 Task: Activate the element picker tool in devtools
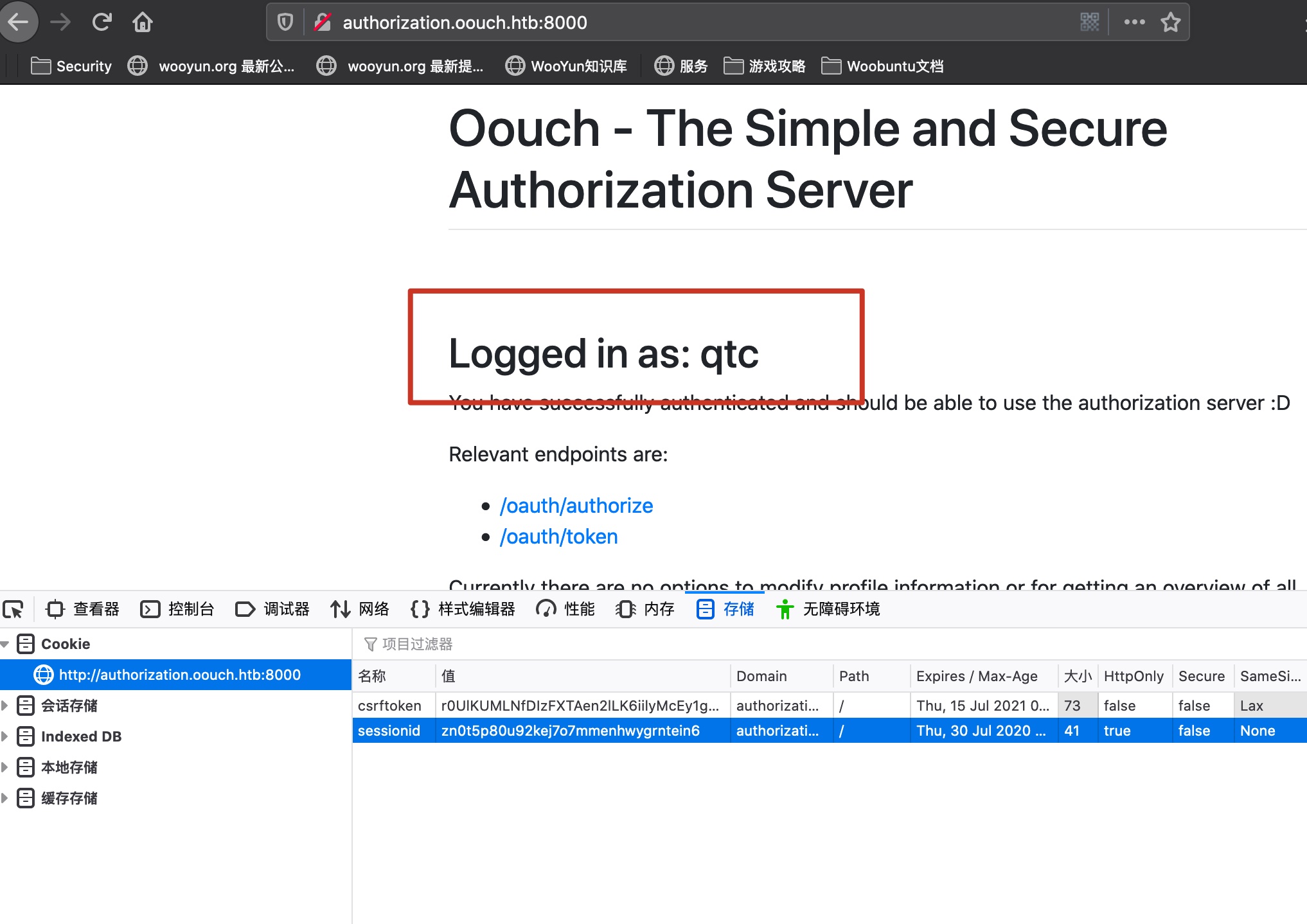[x=13, y=609]
